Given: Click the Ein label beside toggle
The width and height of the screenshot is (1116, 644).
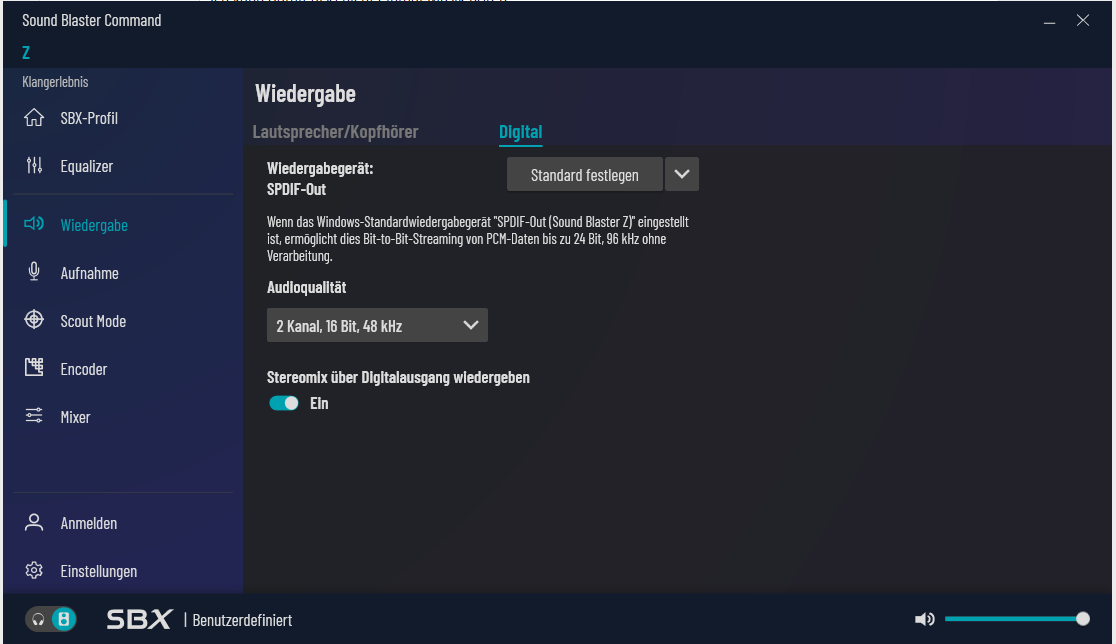Looking at the screenshot, I should (x=319, y=403).
